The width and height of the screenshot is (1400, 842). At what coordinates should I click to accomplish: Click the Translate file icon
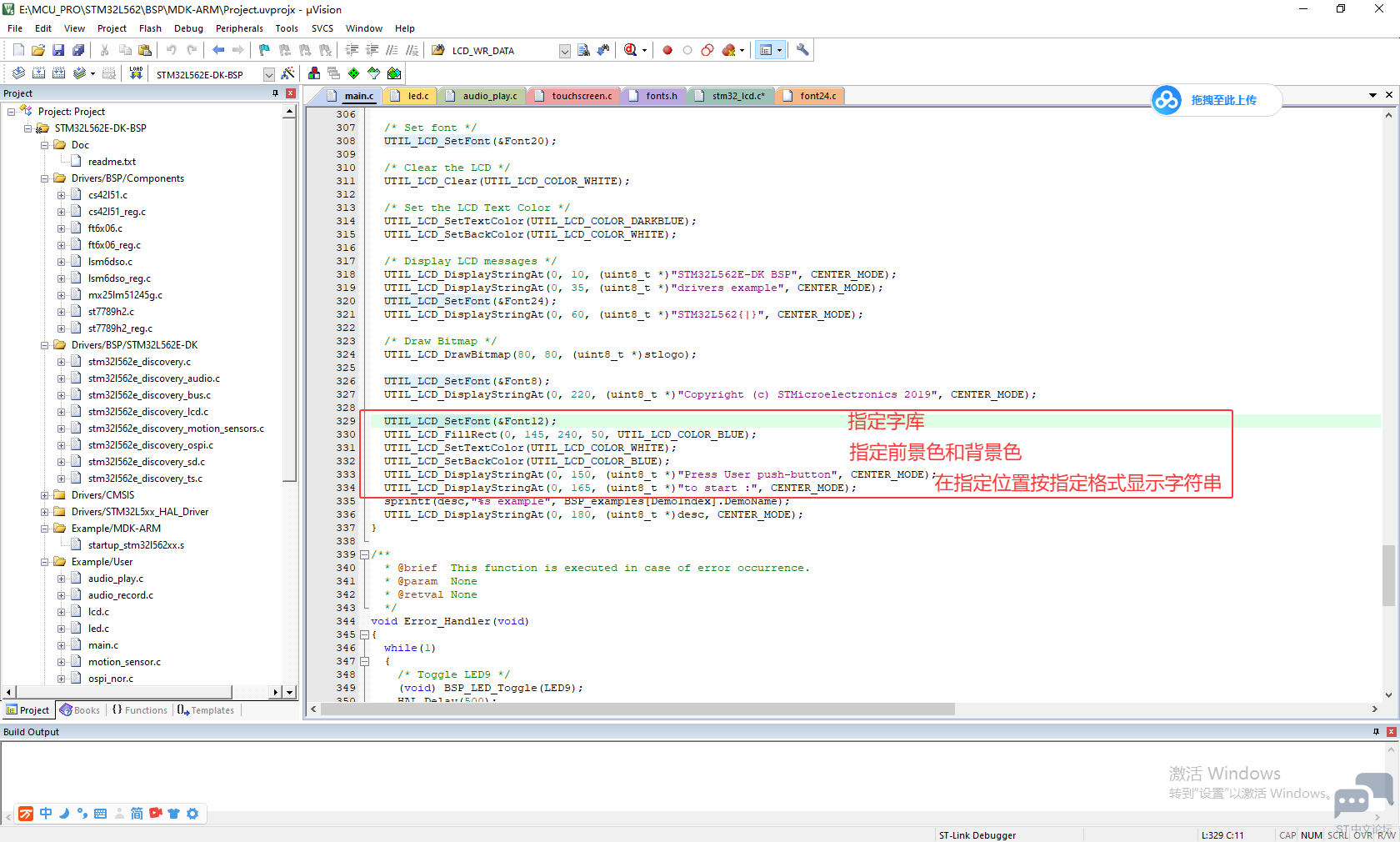(x=18, y=73)
